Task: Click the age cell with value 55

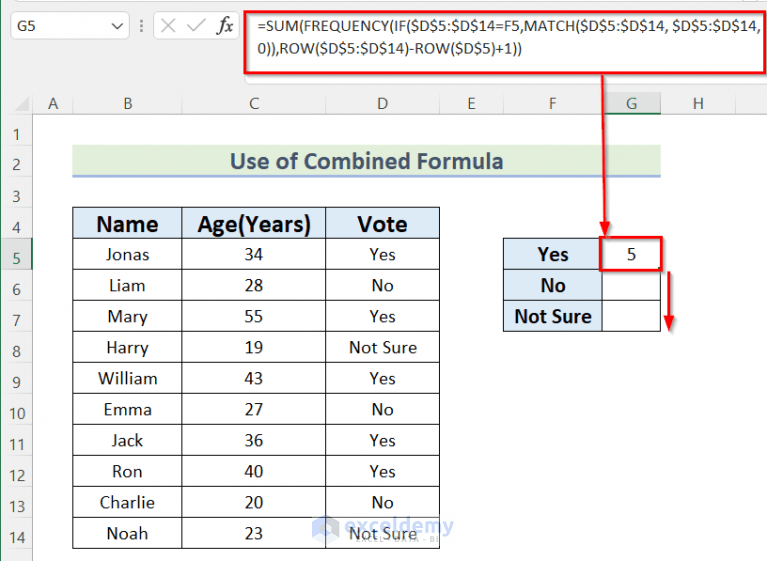Action: pos(253,316)
